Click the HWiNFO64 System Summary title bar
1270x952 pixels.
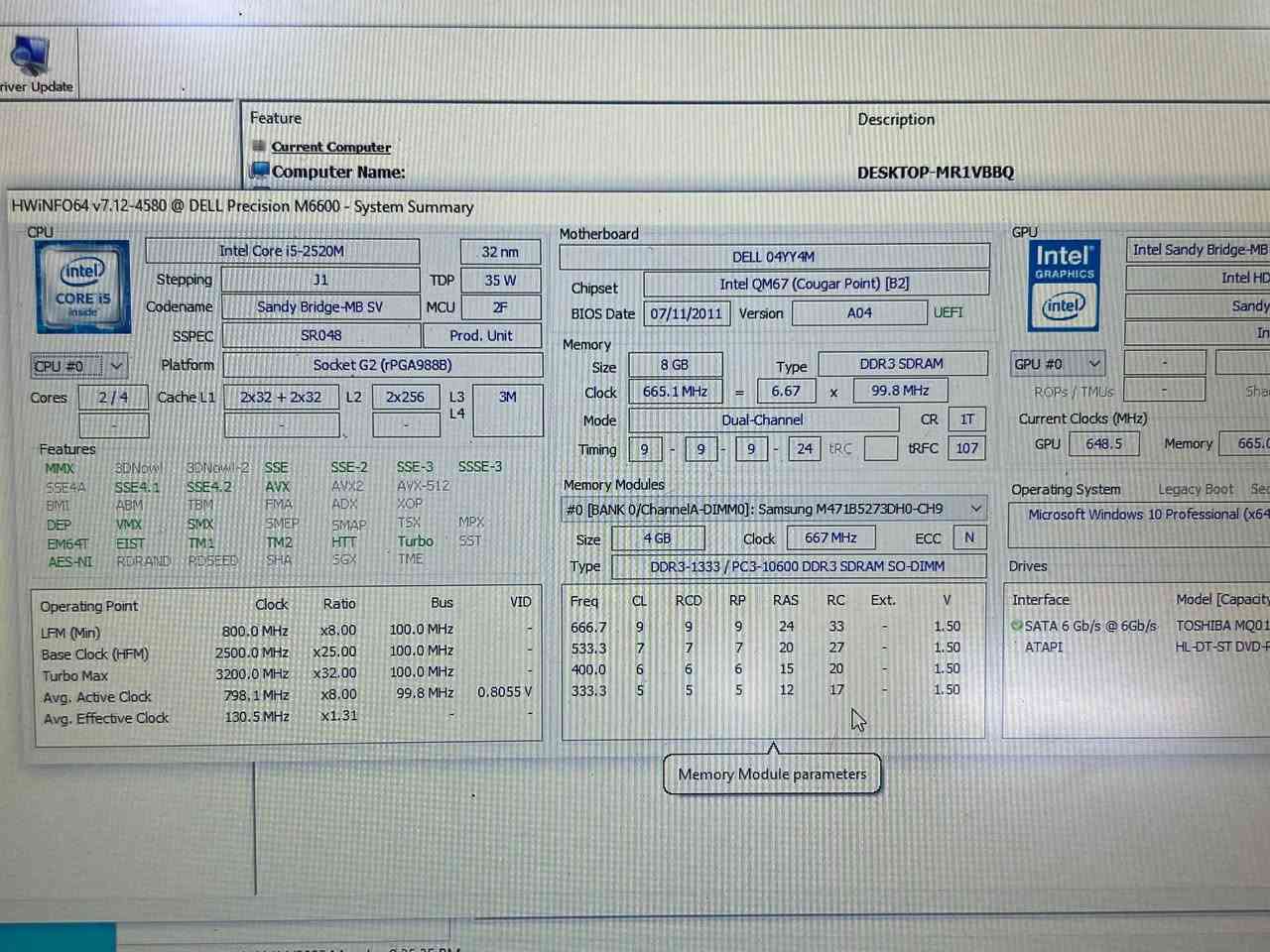click(639, 206)
